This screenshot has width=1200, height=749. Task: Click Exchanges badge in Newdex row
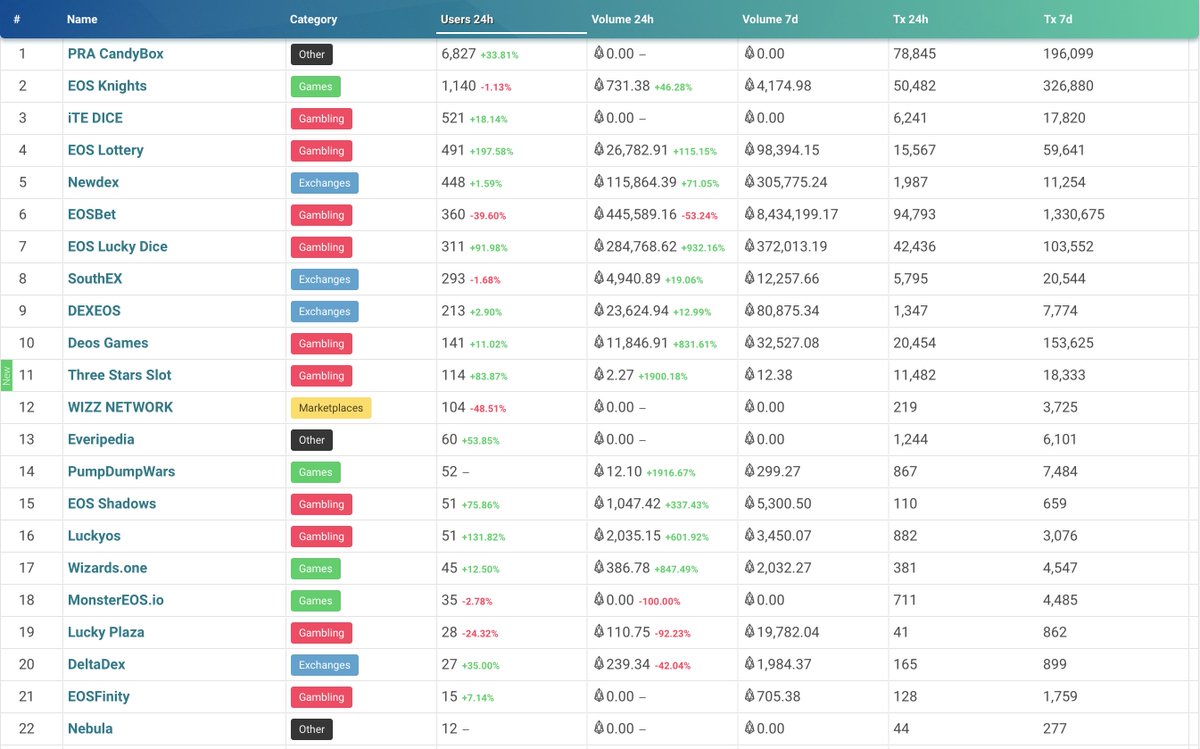tap(324, 183)
